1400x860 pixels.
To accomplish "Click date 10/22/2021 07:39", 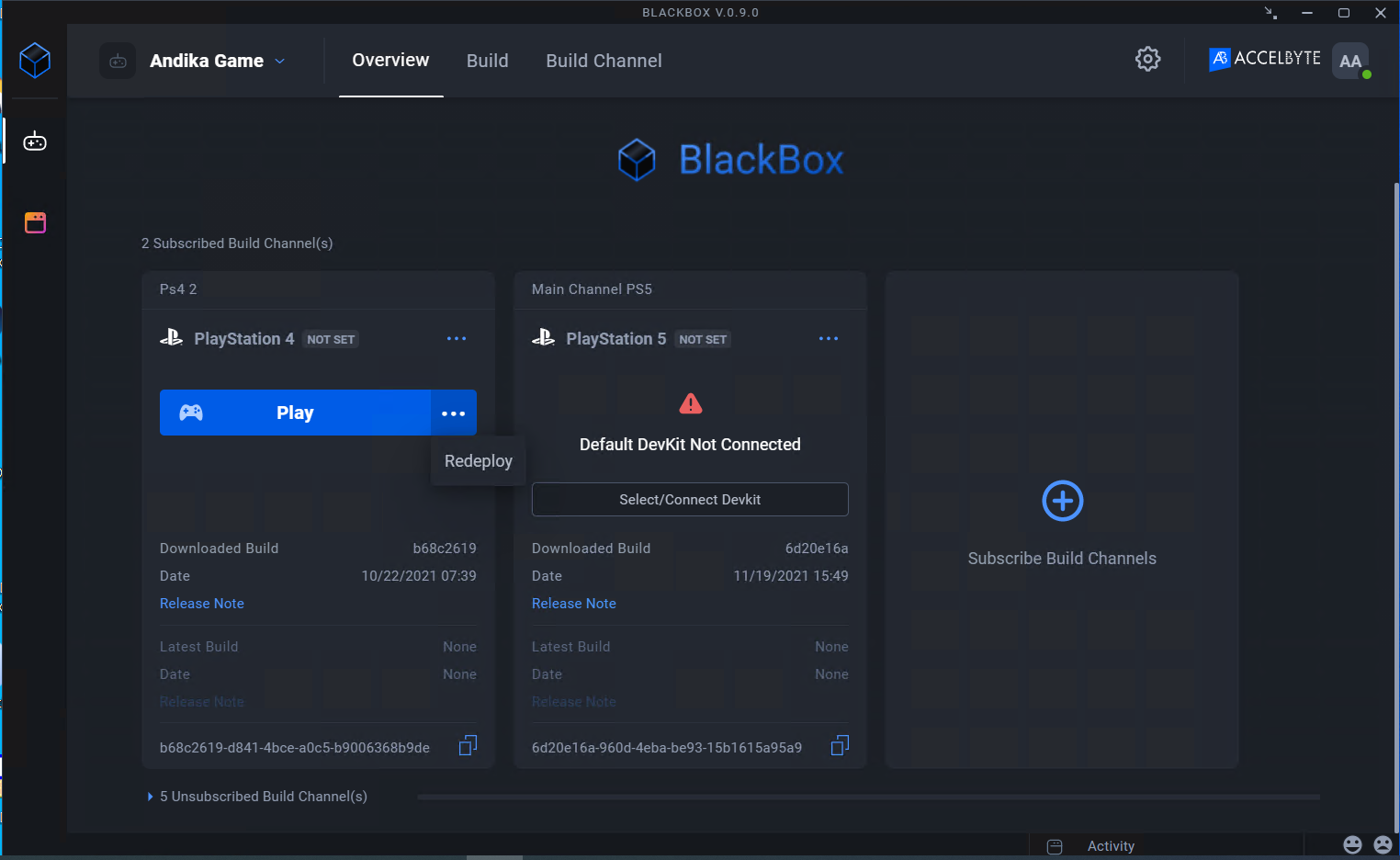I will [x=419, y=576].
